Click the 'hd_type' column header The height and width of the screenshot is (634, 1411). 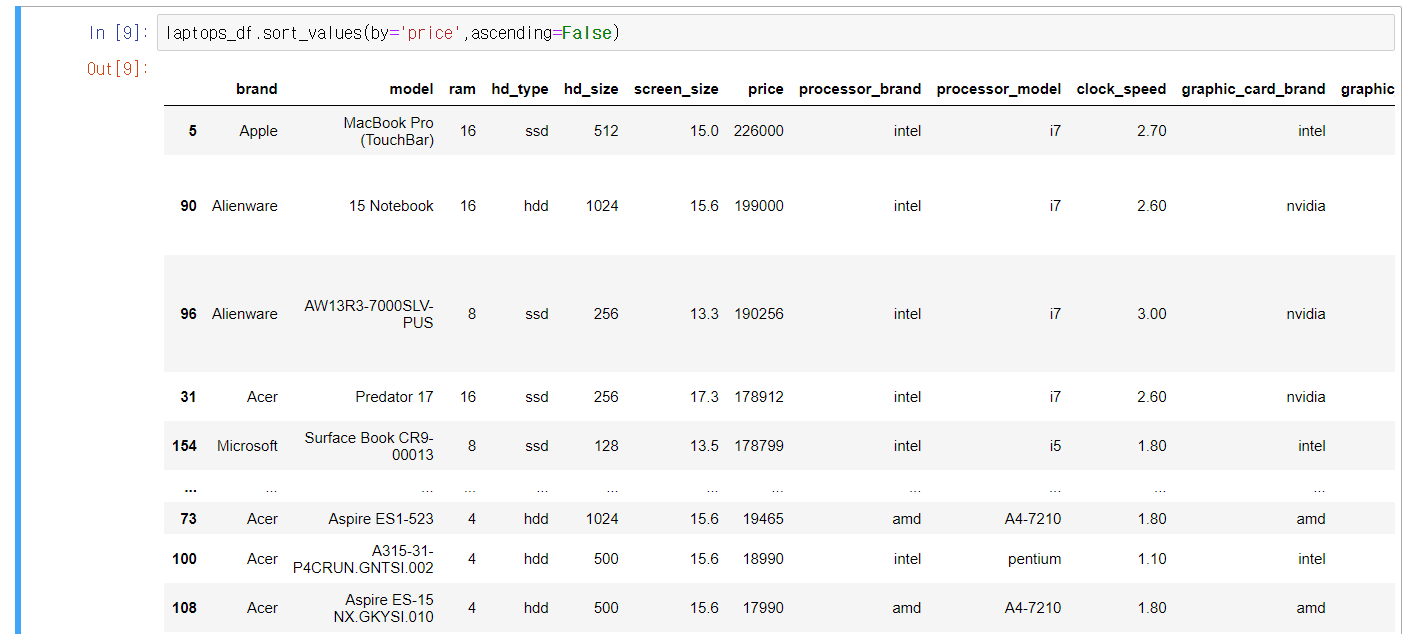coord(520,89)
